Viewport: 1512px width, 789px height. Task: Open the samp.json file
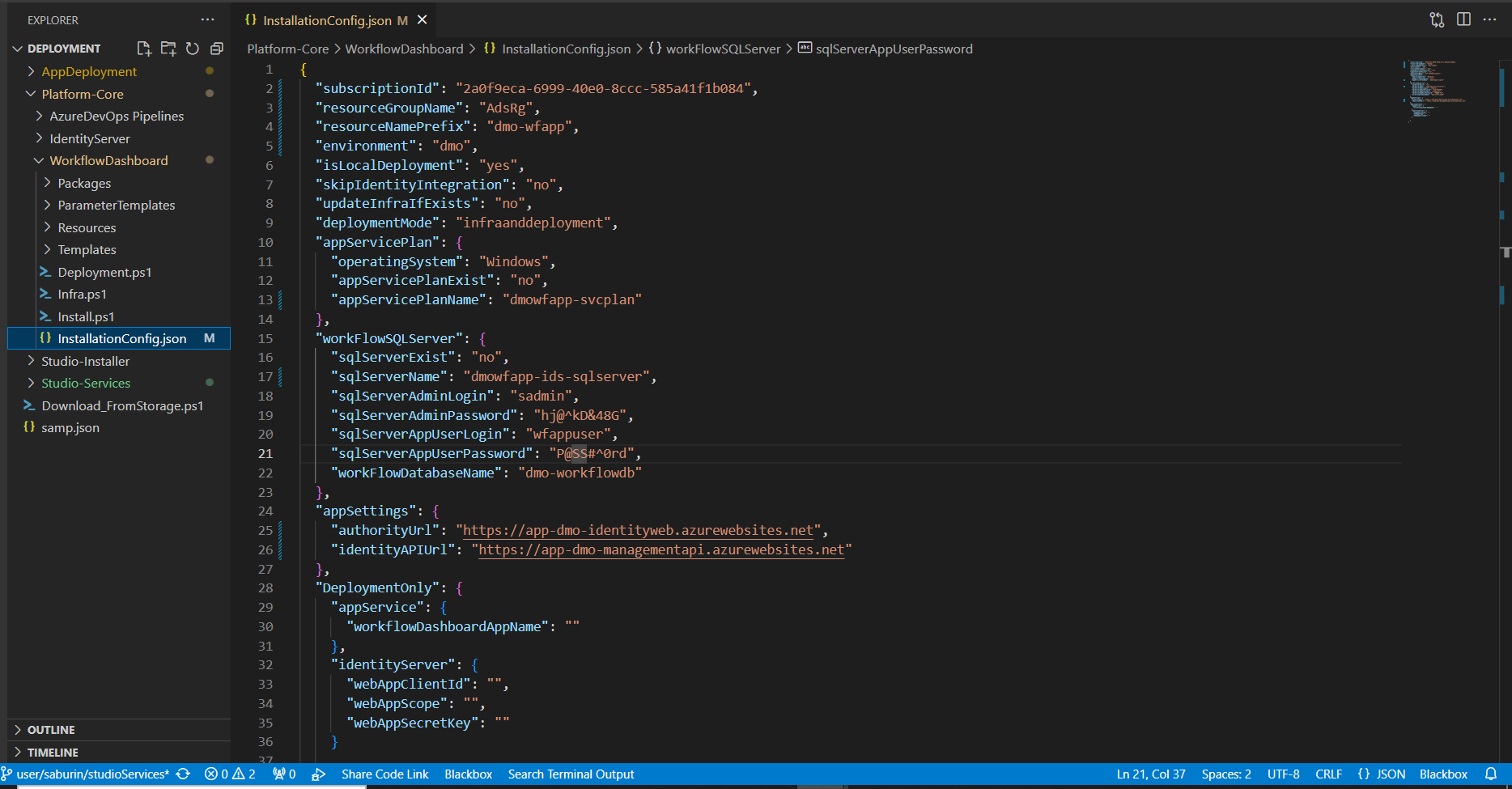(70, 428)
